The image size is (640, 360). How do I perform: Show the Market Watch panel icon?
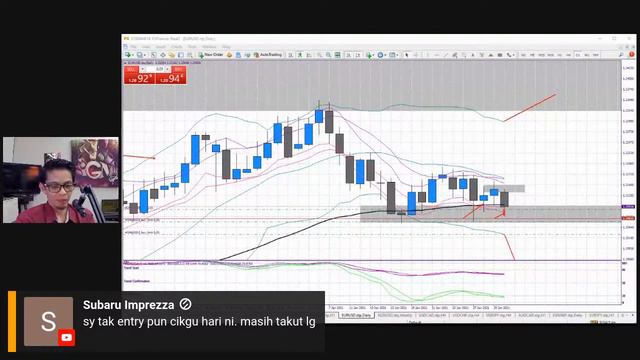click(x=153, y=55)
